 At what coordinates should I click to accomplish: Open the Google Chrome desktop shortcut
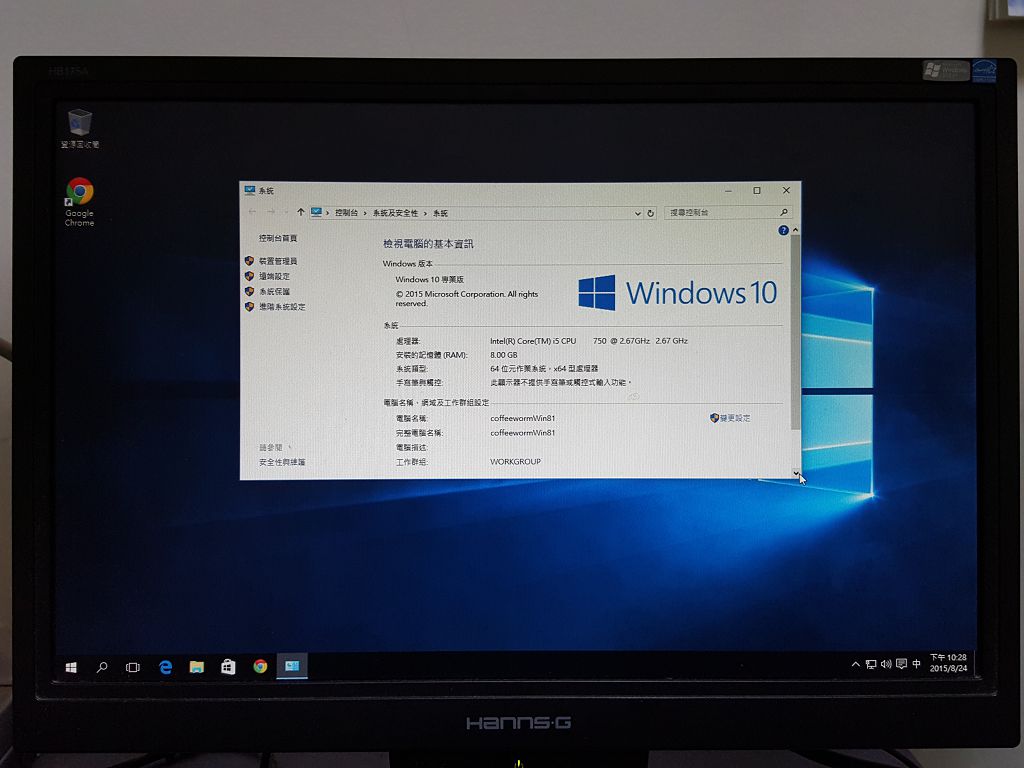[80, 202]
